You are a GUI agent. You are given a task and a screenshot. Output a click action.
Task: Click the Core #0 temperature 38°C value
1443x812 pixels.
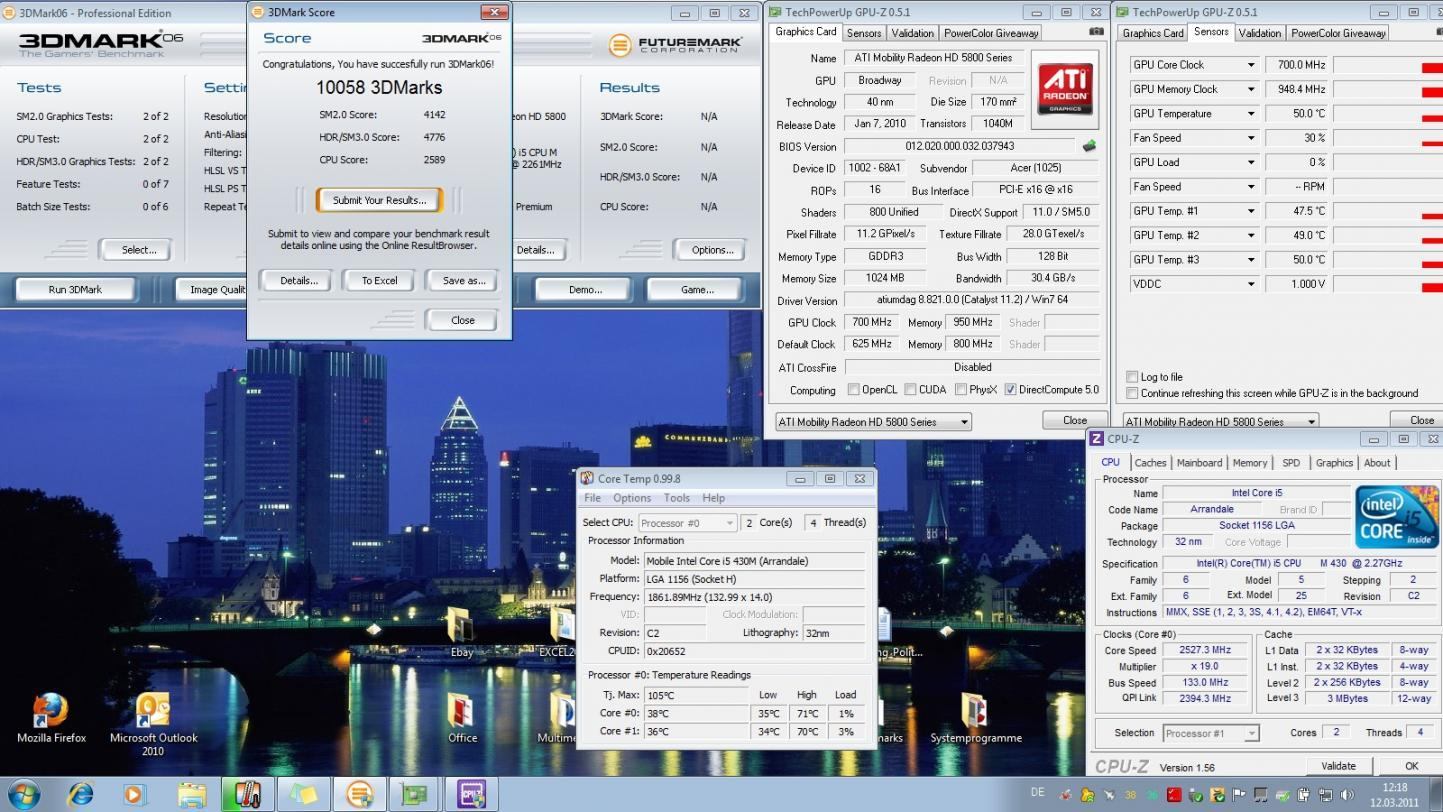pos(696,713)
